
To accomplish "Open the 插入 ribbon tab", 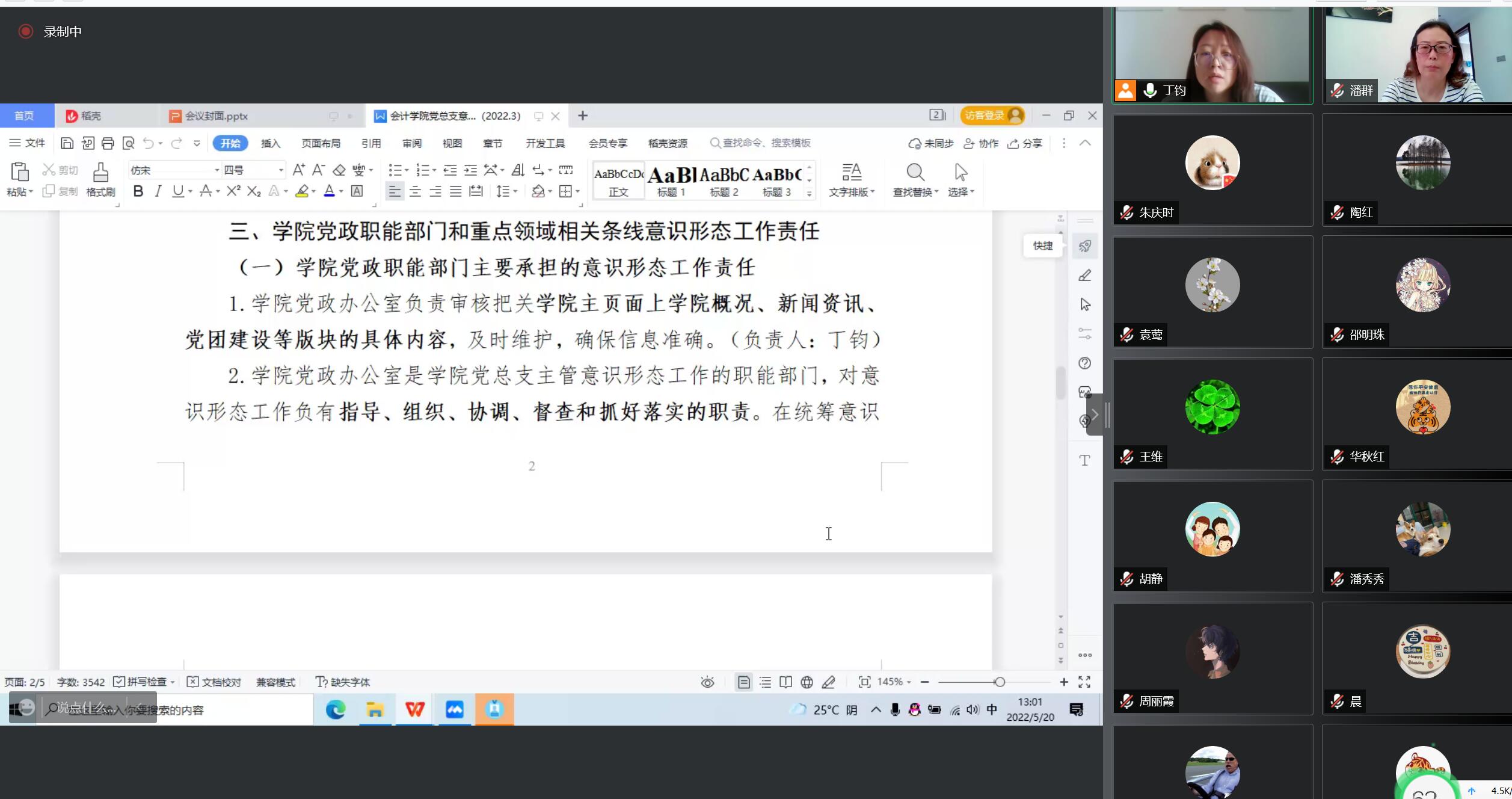I will (x=271, y=143).
